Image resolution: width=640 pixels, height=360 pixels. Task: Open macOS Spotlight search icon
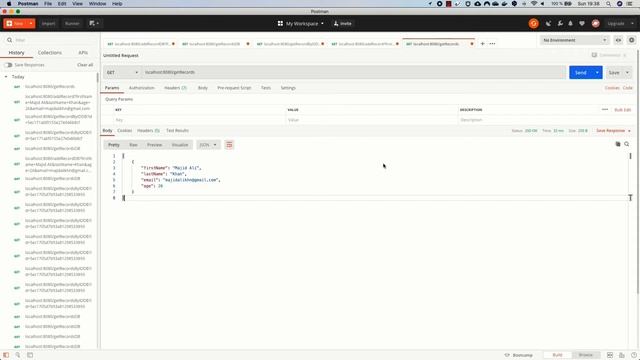[609, 4]
